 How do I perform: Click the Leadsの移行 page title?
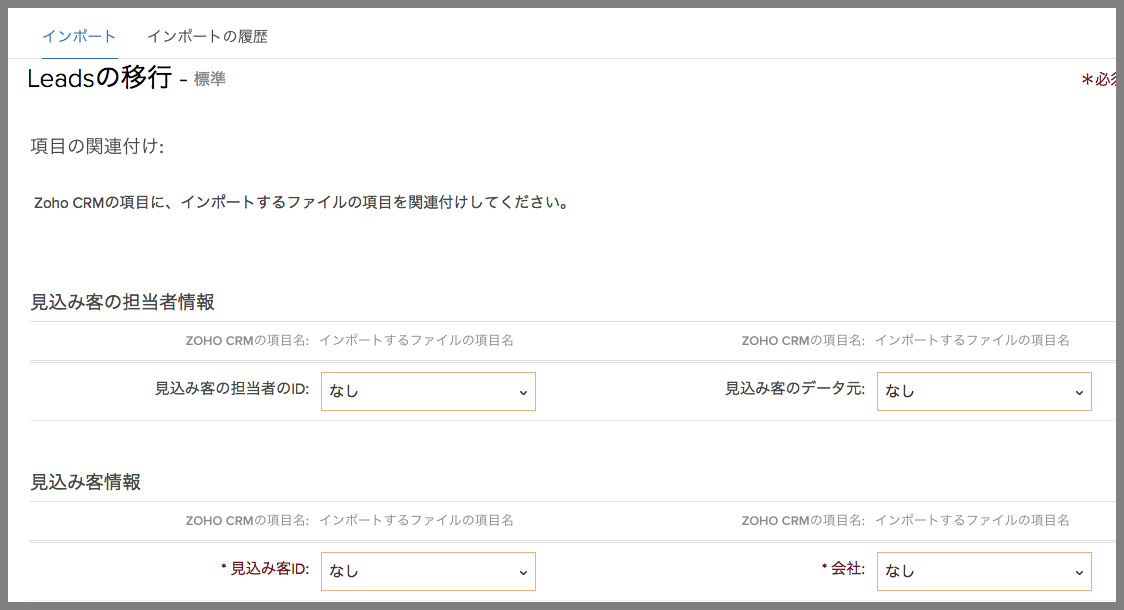coord(99,78)
